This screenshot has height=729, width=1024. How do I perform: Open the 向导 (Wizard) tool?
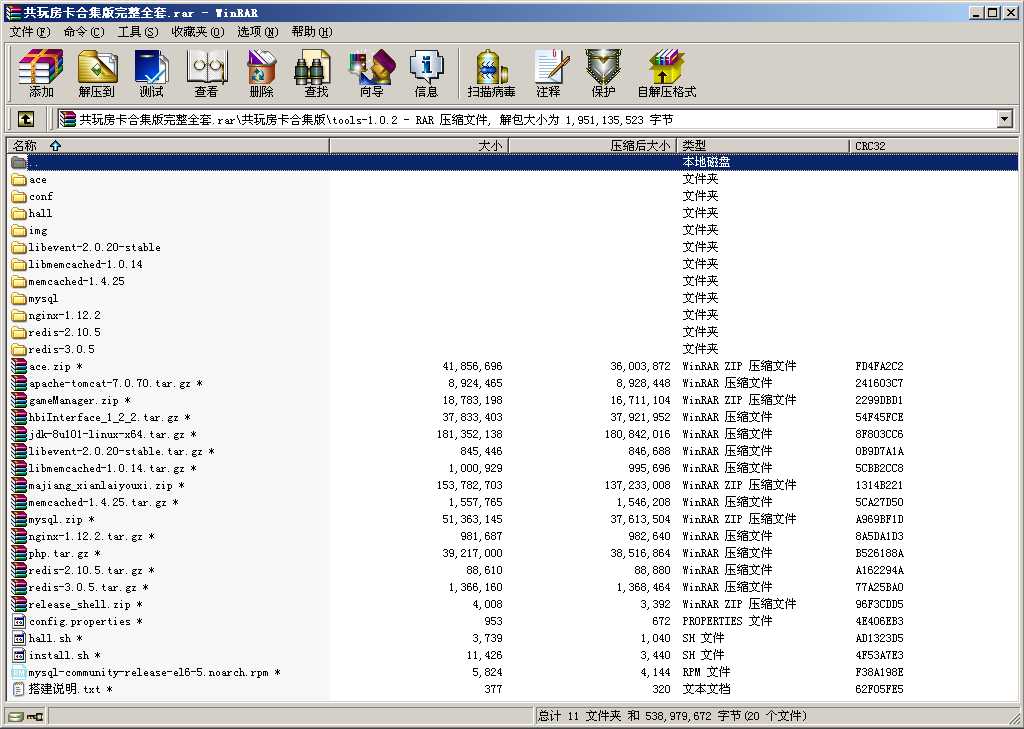point(372,73)
